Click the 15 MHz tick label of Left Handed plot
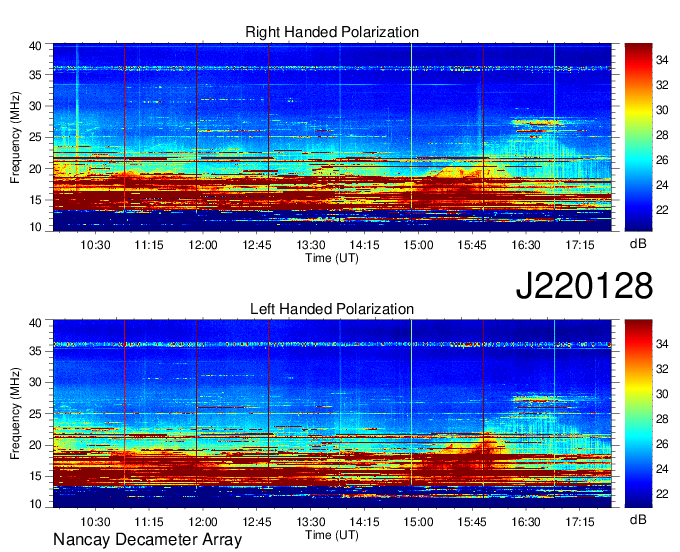 pyautogui.click(x=35, y=477)
